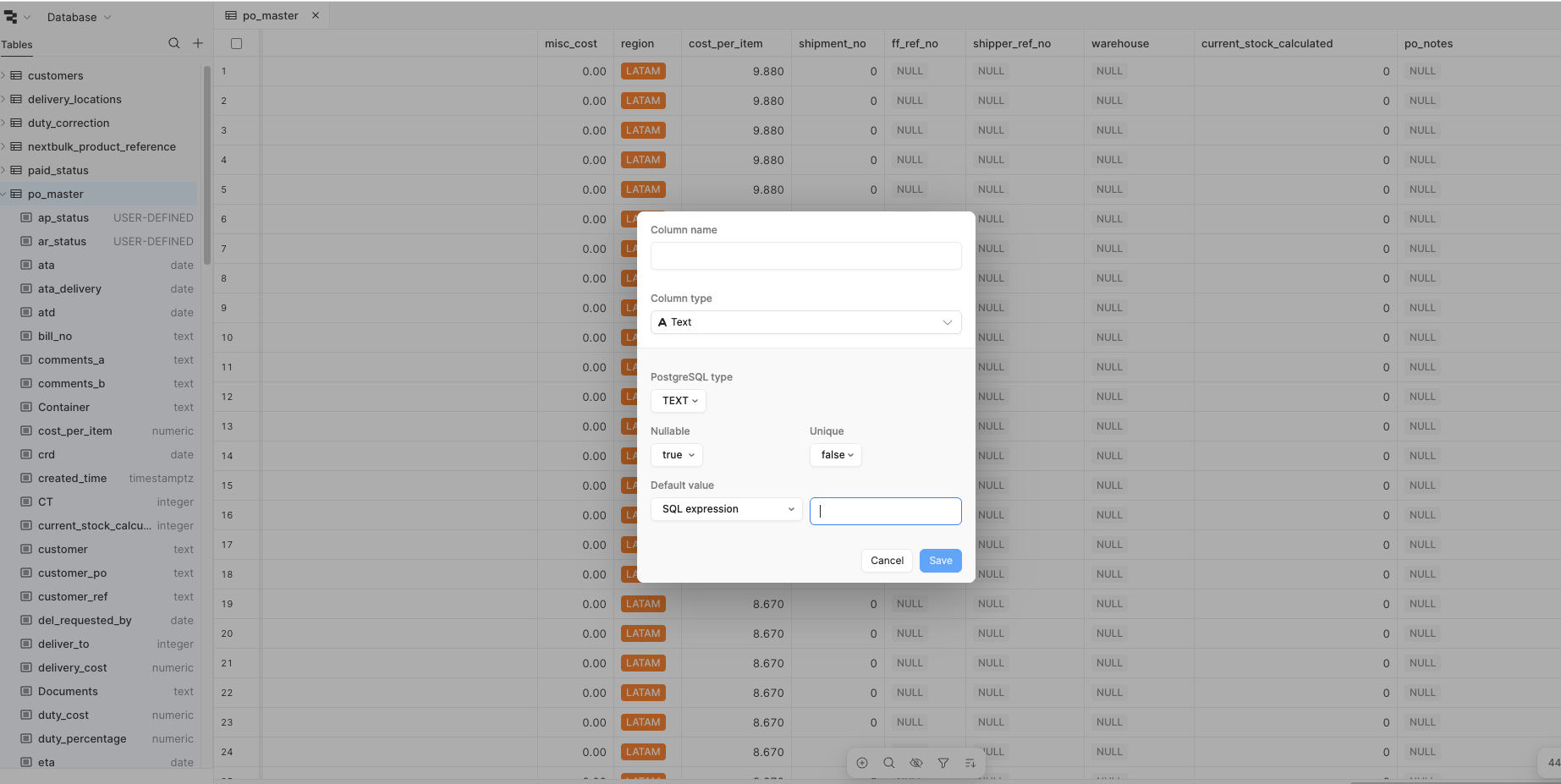Click the search icon in bottom toolbar

888,763
